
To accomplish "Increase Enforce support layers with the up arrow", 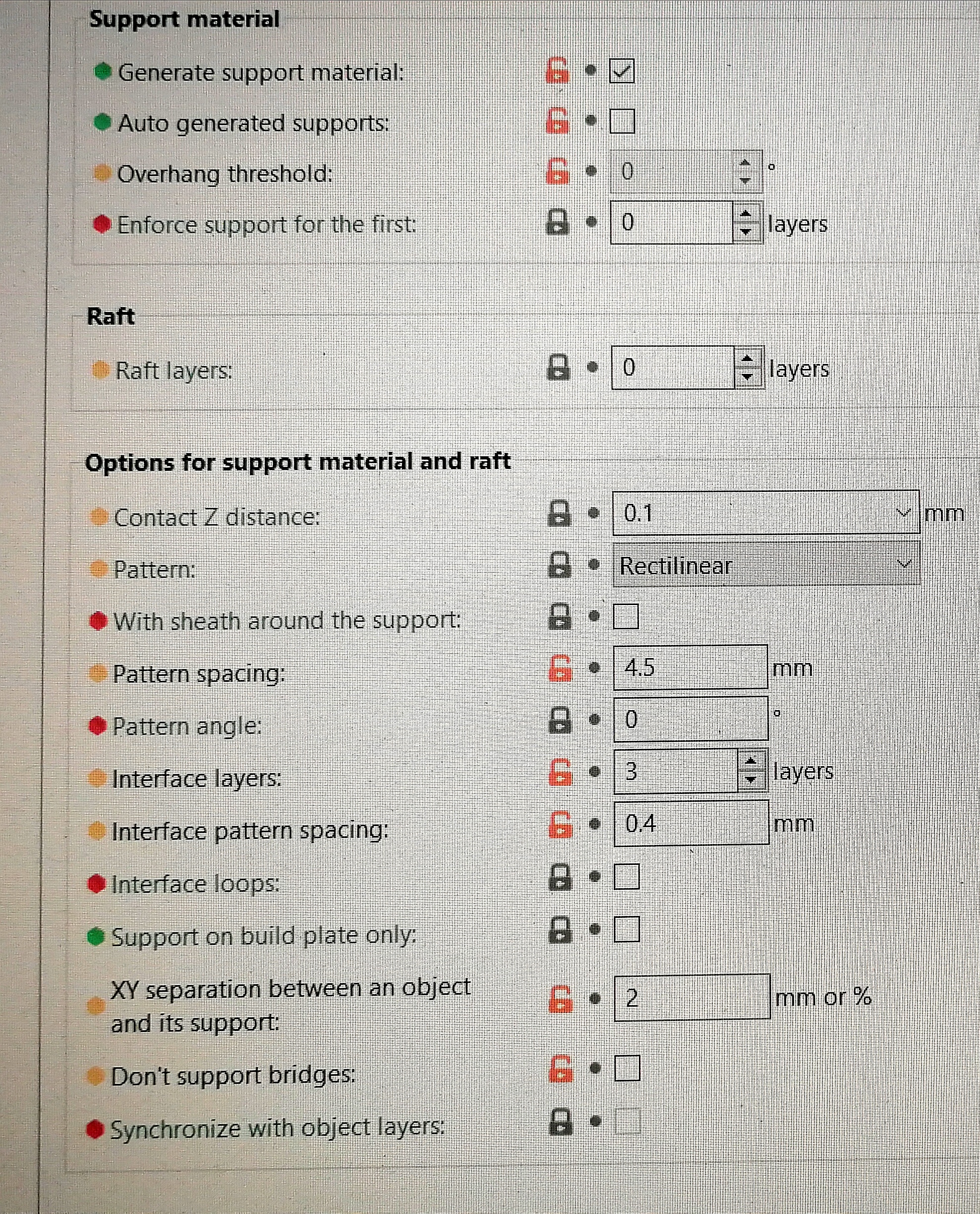I will pos(746,215).
